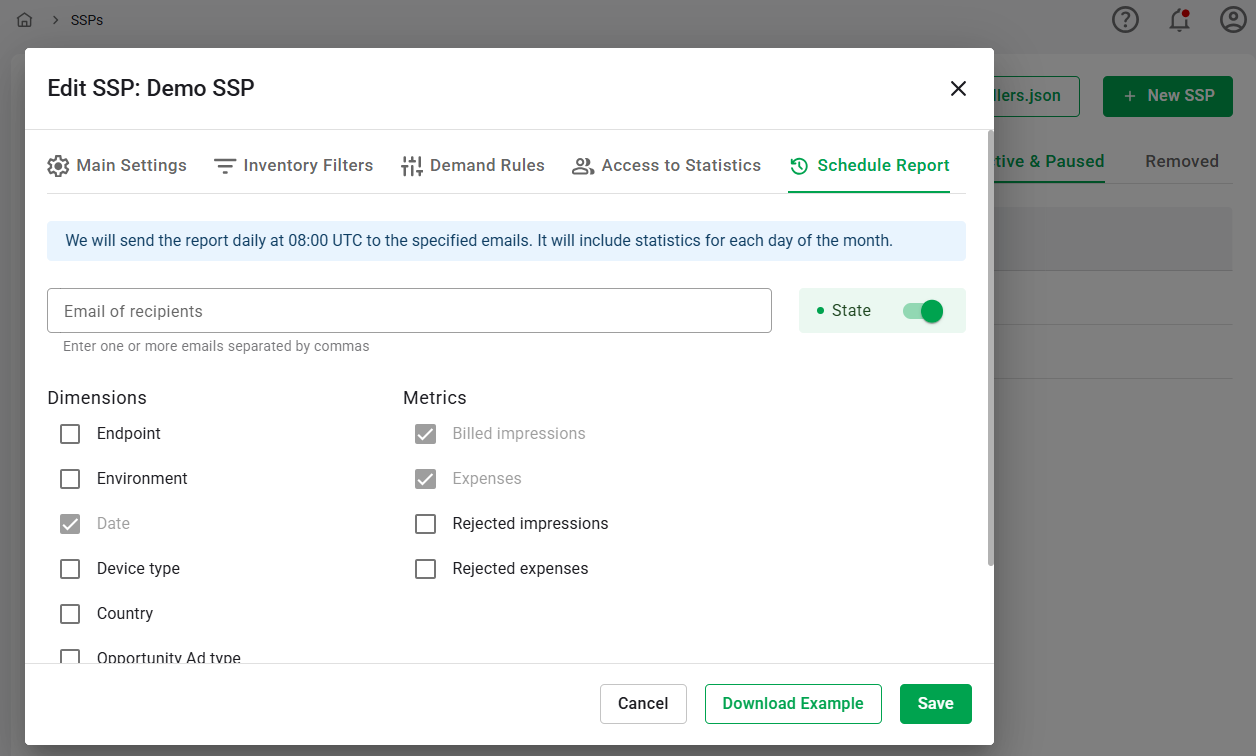Click the Inventory Filters filter icon

(225, 166)
